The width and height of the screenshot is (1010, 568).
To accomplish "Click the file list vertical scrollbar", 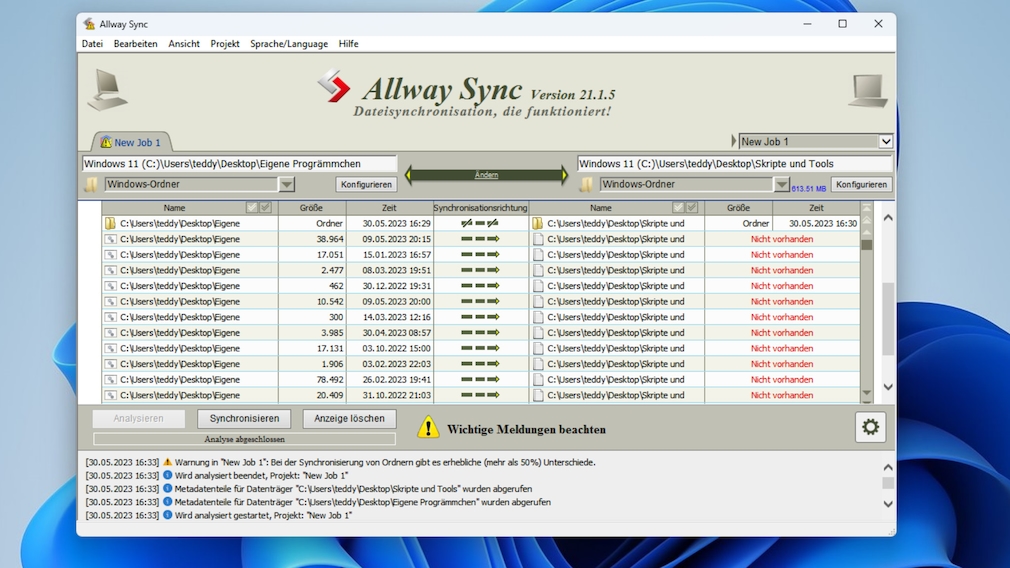I will [x=887, y=320].
